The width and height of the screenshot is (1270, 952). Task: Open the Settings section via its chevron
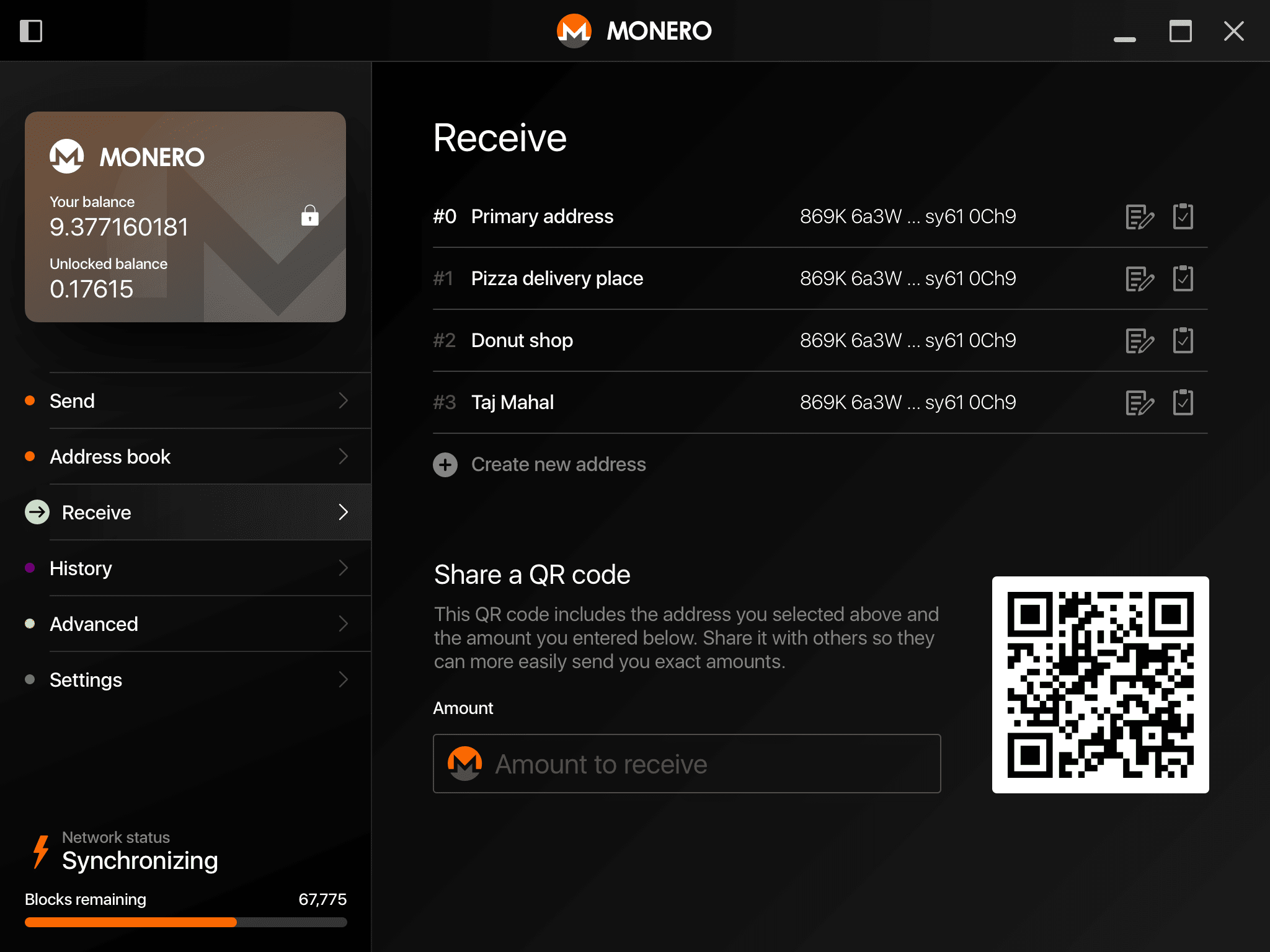coord(344,680)
